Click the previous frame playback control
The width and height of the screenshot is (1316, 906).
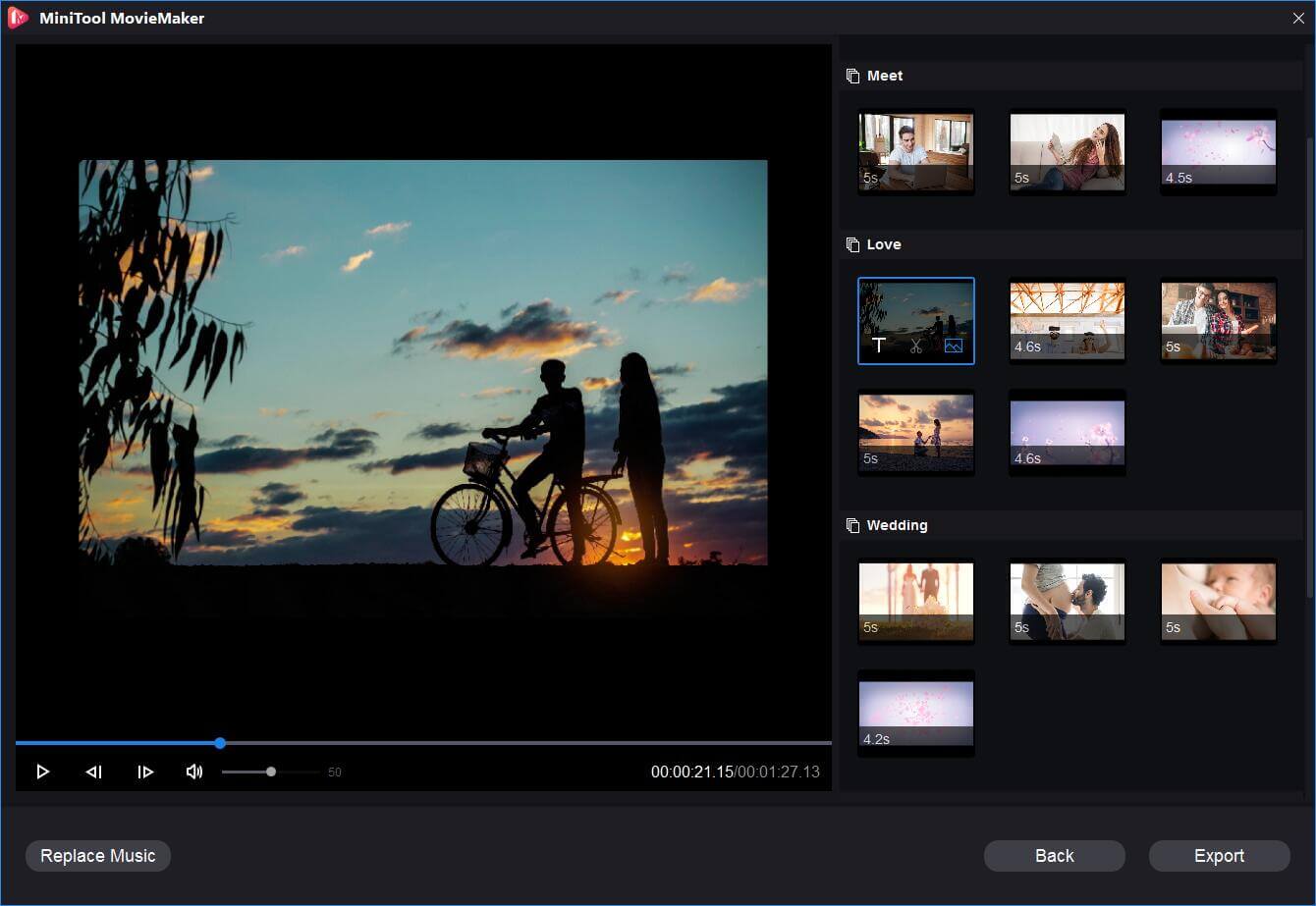(94, 772)
